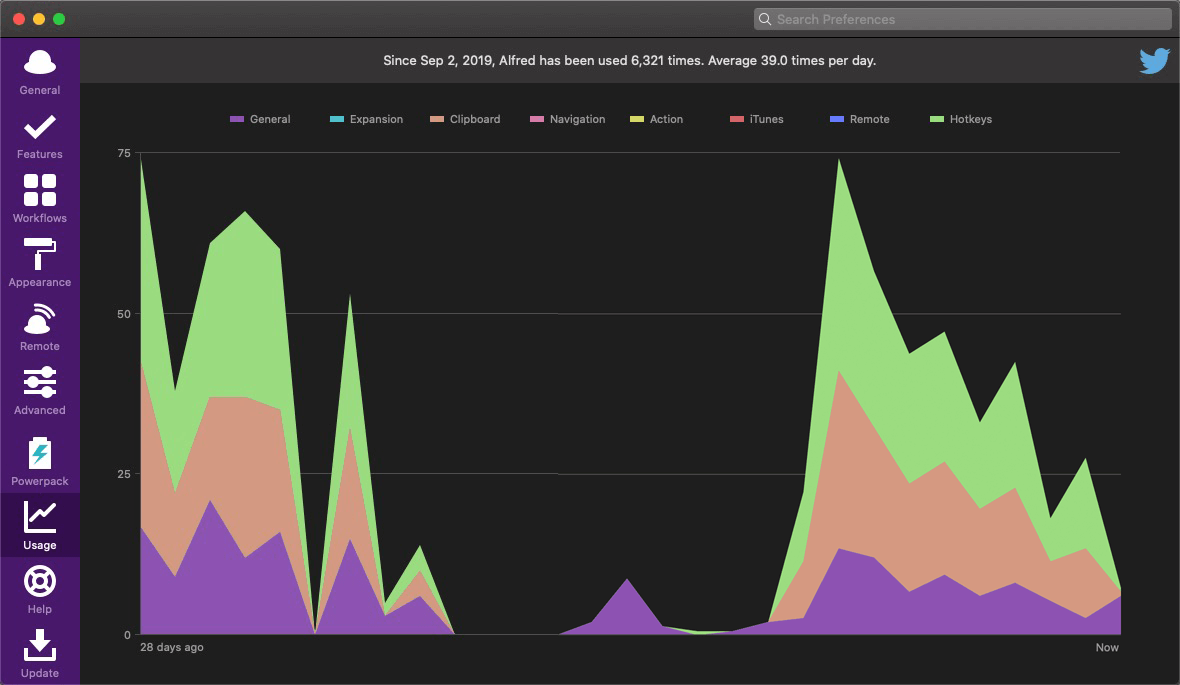Zoom the window with the green button
Viewport: 1180px width, 685px height.
pyautogui.click(x=59, y=19)
